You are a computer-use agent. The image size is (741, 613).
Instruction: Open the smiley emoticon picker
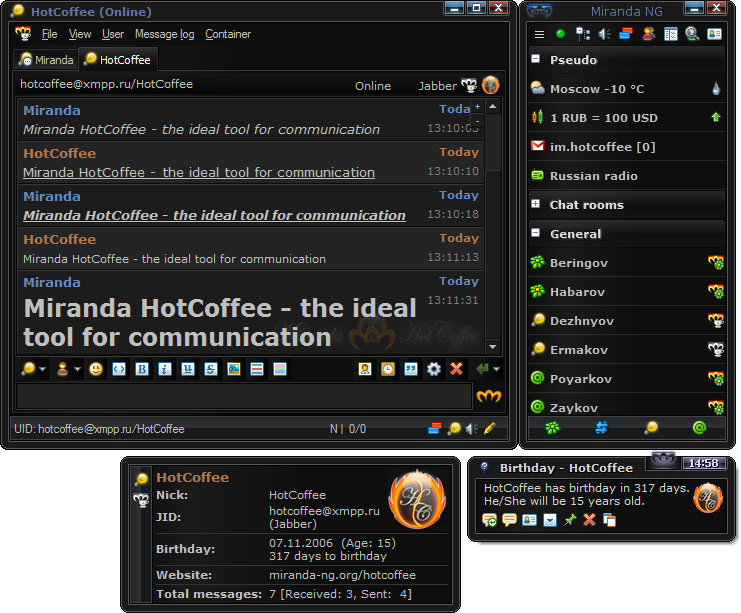96,369
